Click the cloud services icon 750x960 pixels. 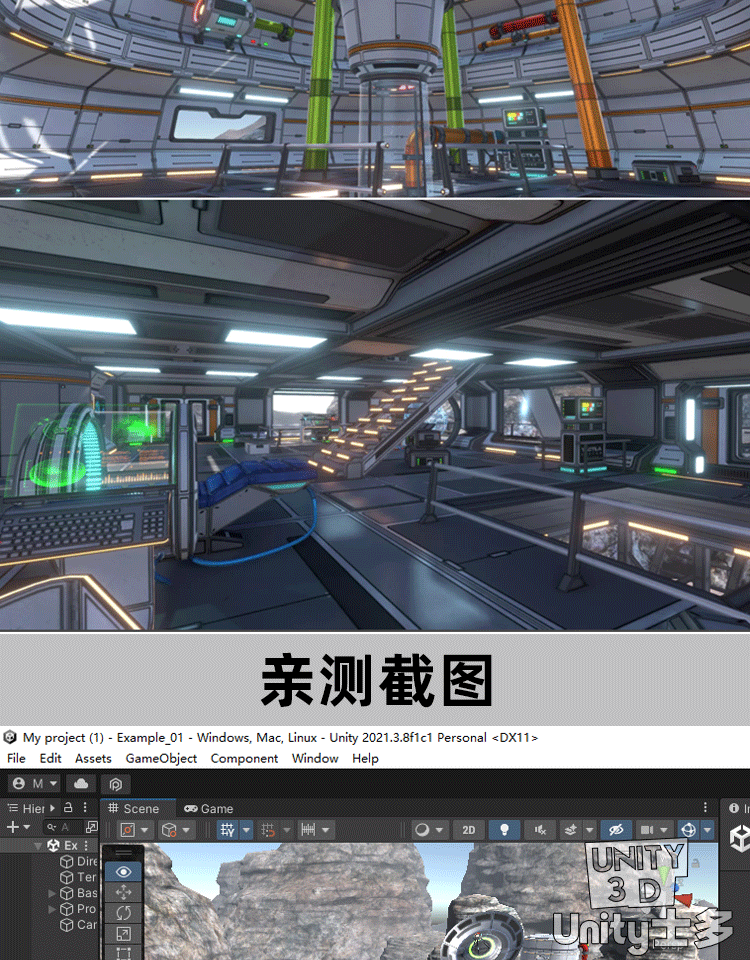(81, 784)
